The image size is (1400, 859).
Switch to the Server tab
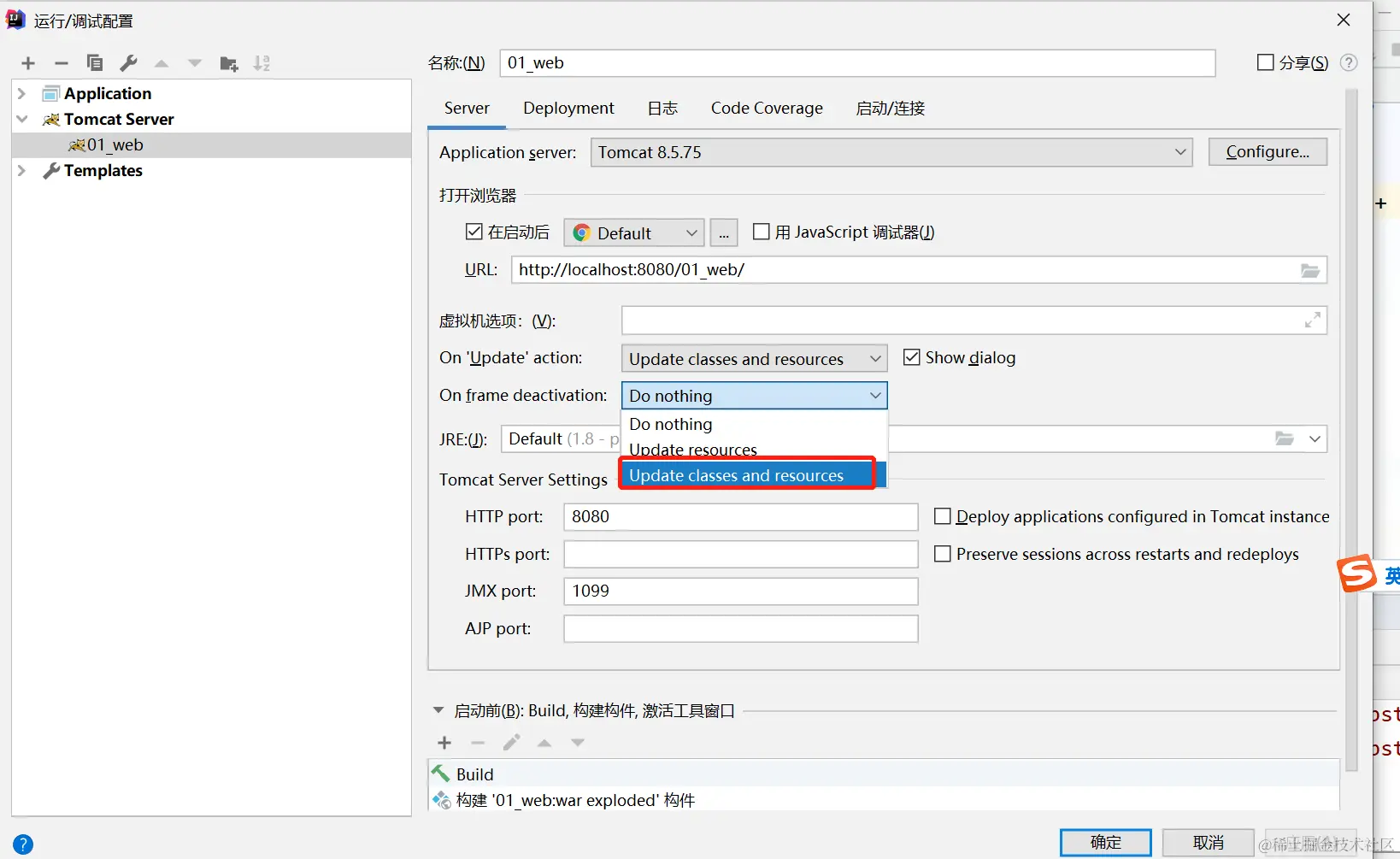pyautogui.click(x=467, y=109)
